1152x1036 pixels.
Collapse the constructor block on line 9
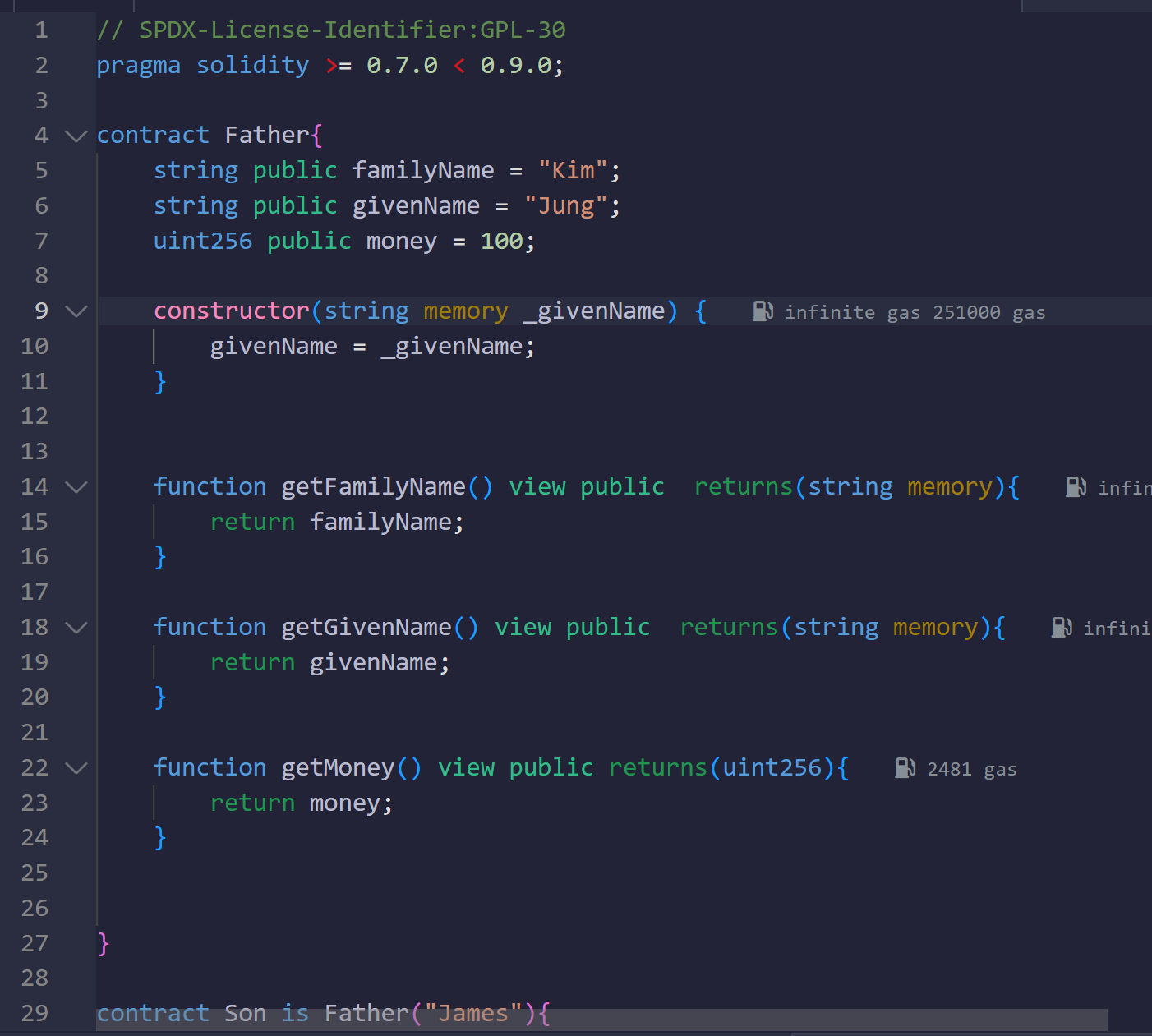coord(76,311)
